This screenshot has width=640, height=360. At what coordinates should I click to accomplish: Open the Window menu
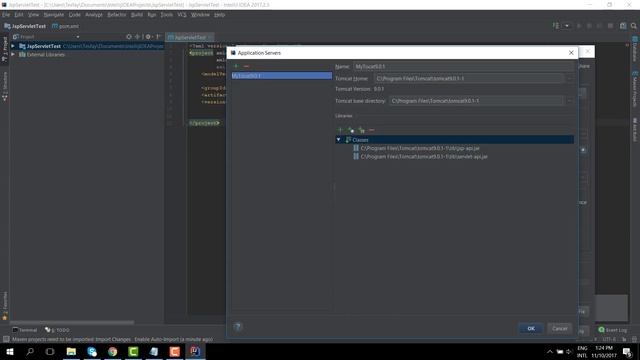(200, 15)
